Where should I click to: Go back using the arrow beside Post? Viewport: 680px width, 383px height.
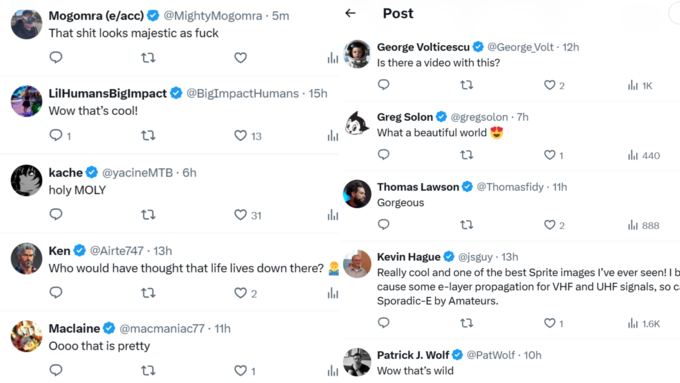pos(350,13)
